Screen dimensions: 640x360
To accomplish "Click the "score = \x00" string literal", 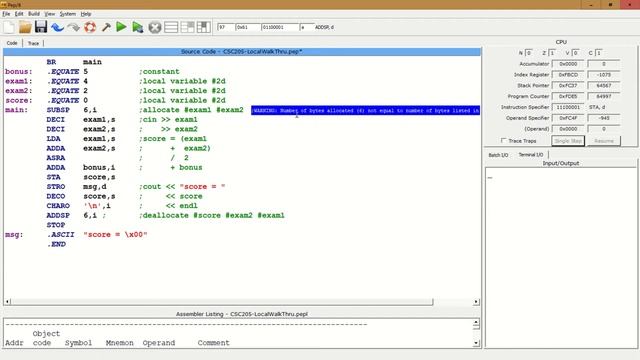I will coord(115,235).
